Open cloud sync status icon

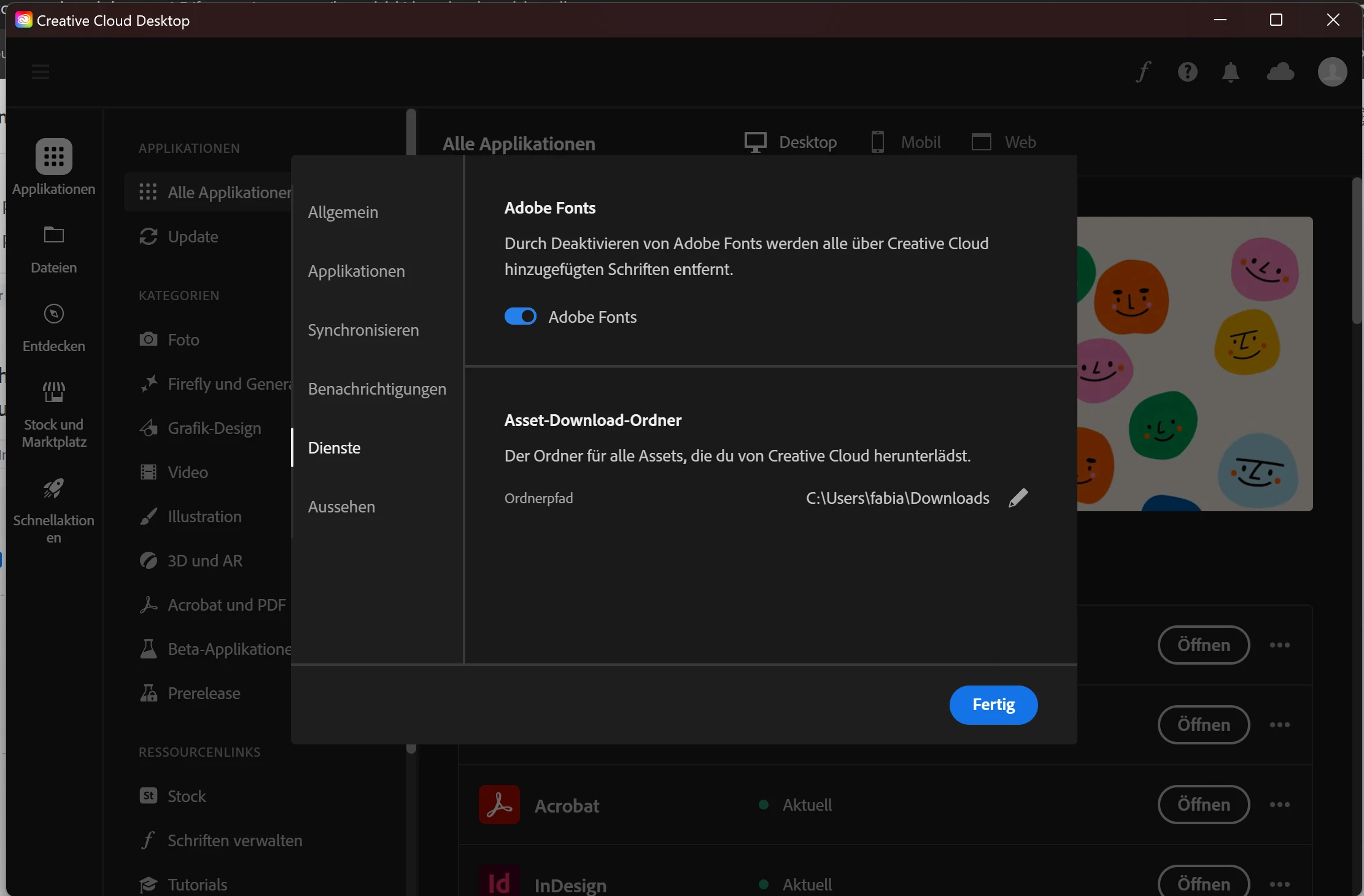tap(1281, 72)
